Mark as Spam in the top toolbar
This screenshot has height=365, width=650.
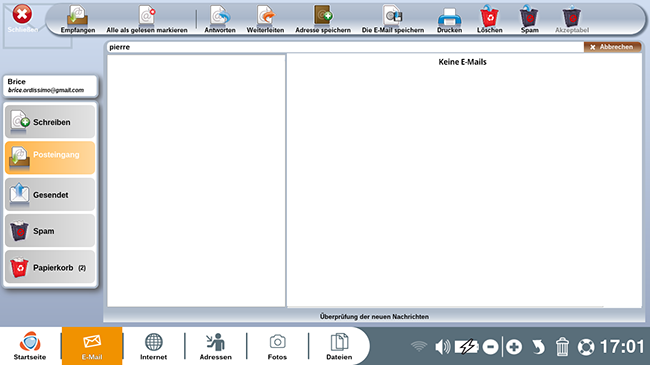[x=529, y=19]
